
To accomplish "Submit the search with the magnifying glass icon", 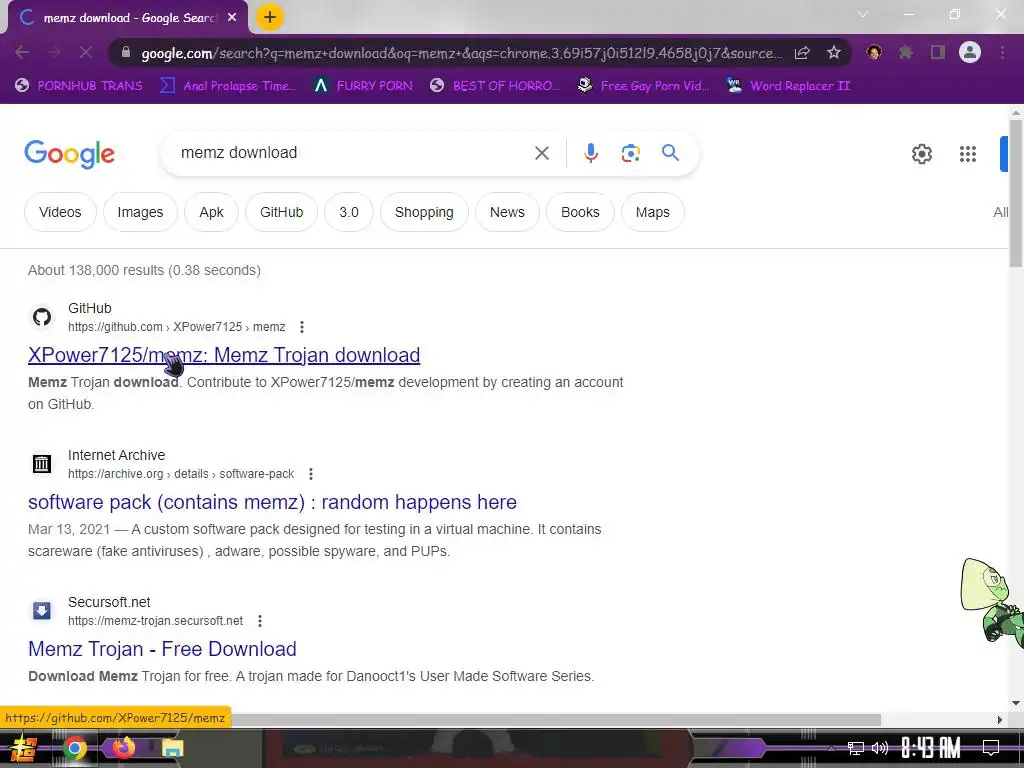I will click(670, 153).
